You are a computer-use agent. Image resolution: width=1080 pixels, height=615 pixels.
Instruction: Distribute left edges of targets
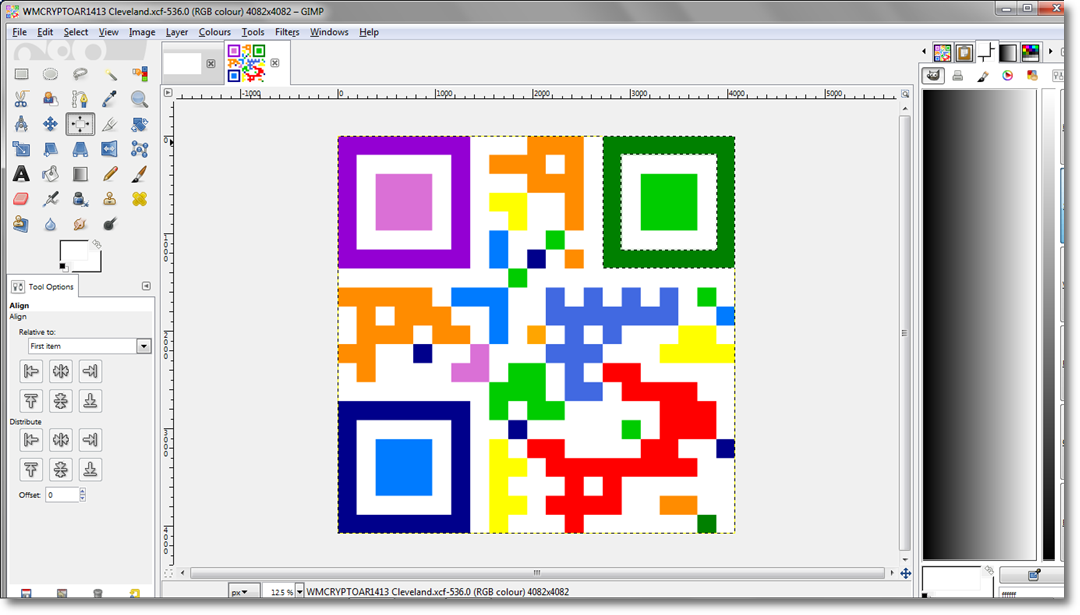click(x=31, y=439)
